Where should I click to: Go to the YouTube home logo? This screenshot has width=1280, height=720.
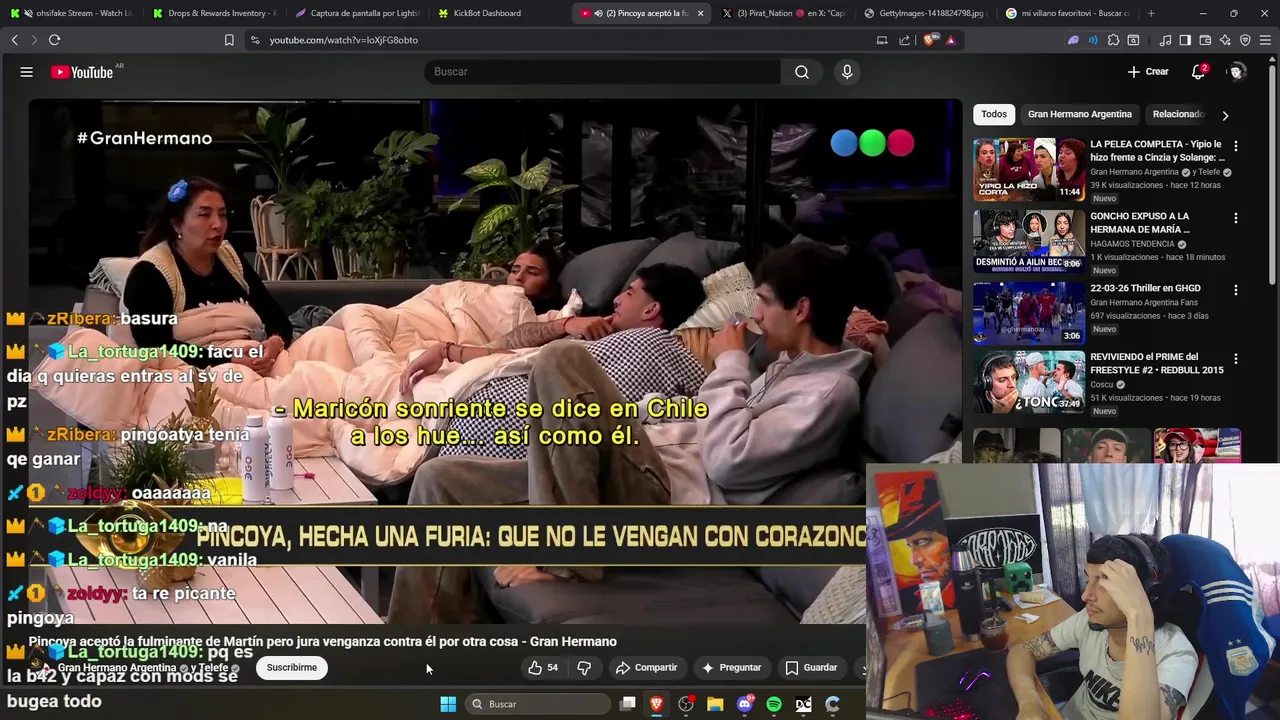coord(82,72)
